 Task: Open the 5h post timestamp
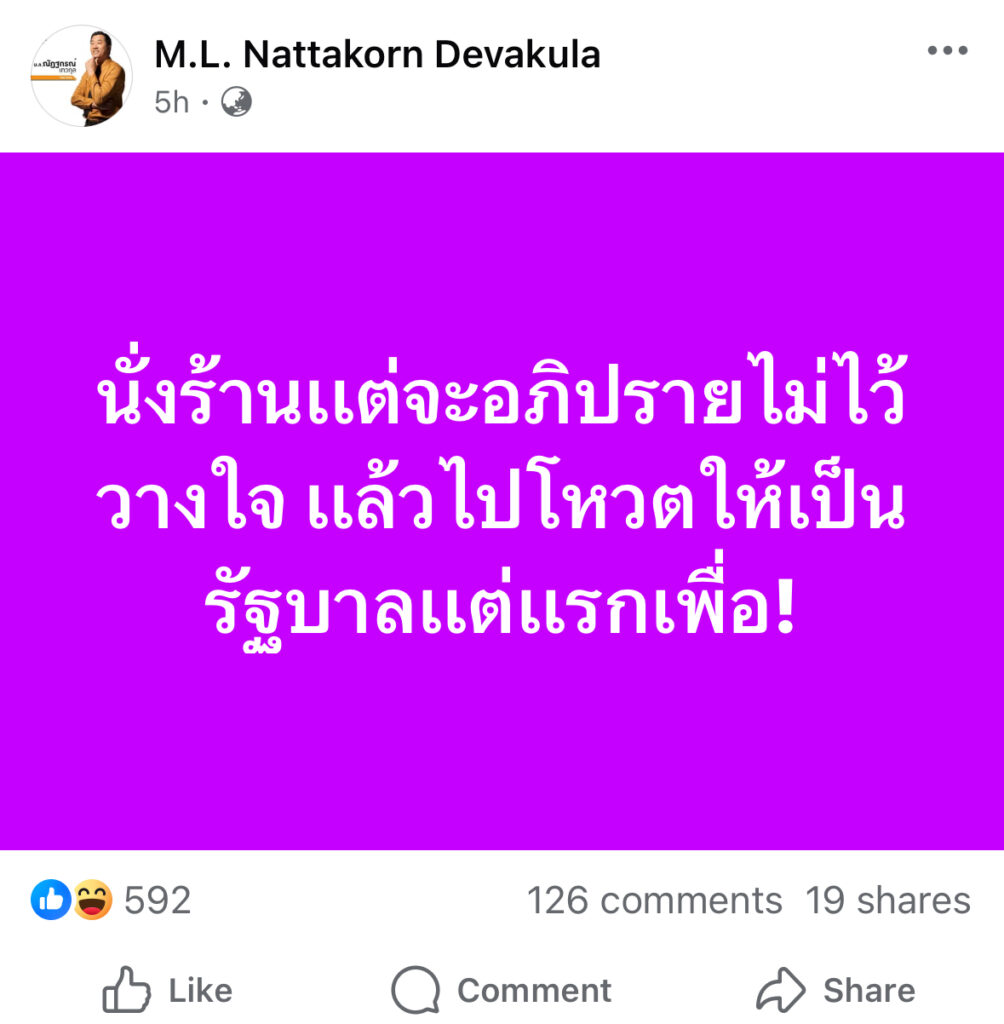point(171,103)
